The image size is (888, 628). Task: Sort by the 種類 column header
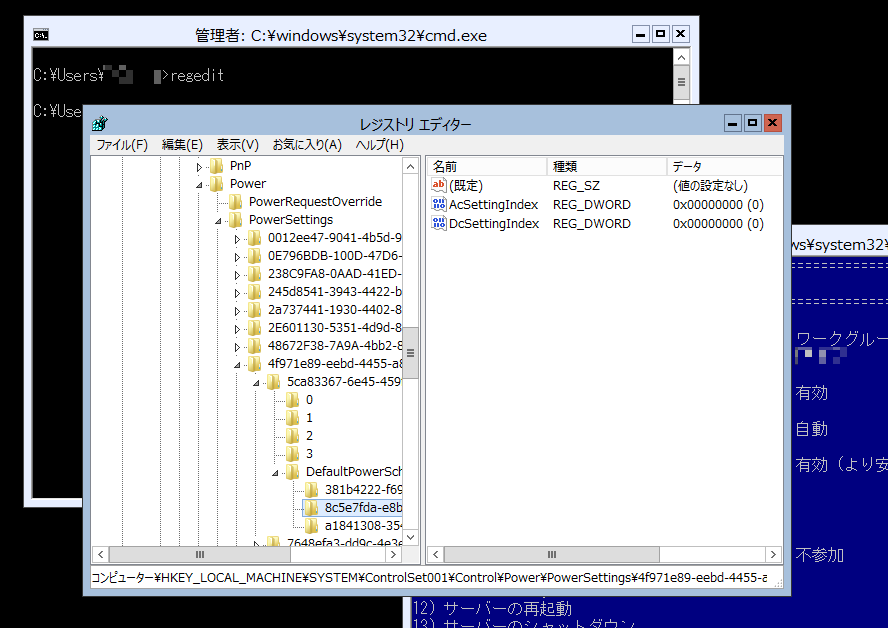tap(607, 166)
